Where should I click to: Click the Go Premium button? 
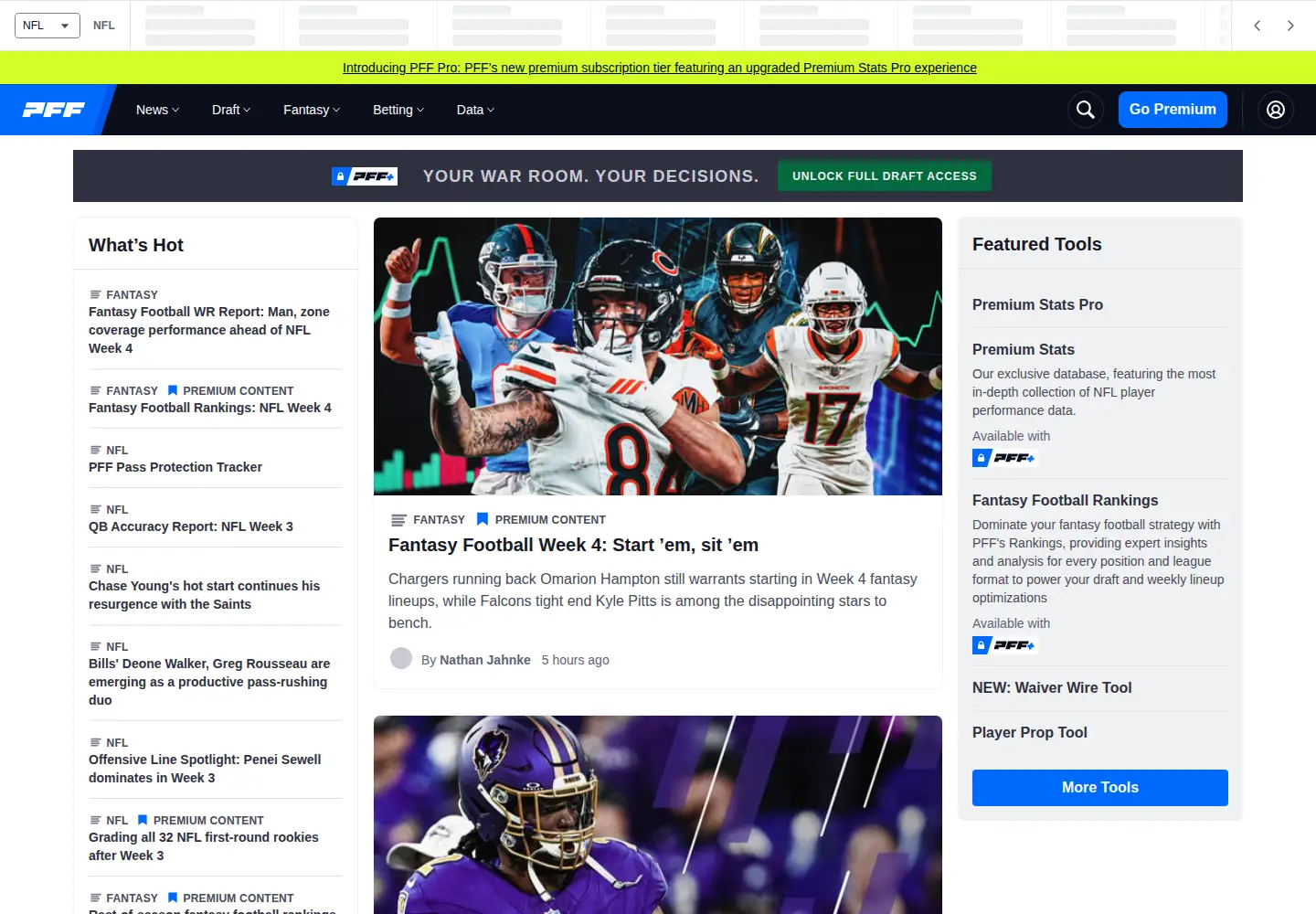(x=1173, y=110)
